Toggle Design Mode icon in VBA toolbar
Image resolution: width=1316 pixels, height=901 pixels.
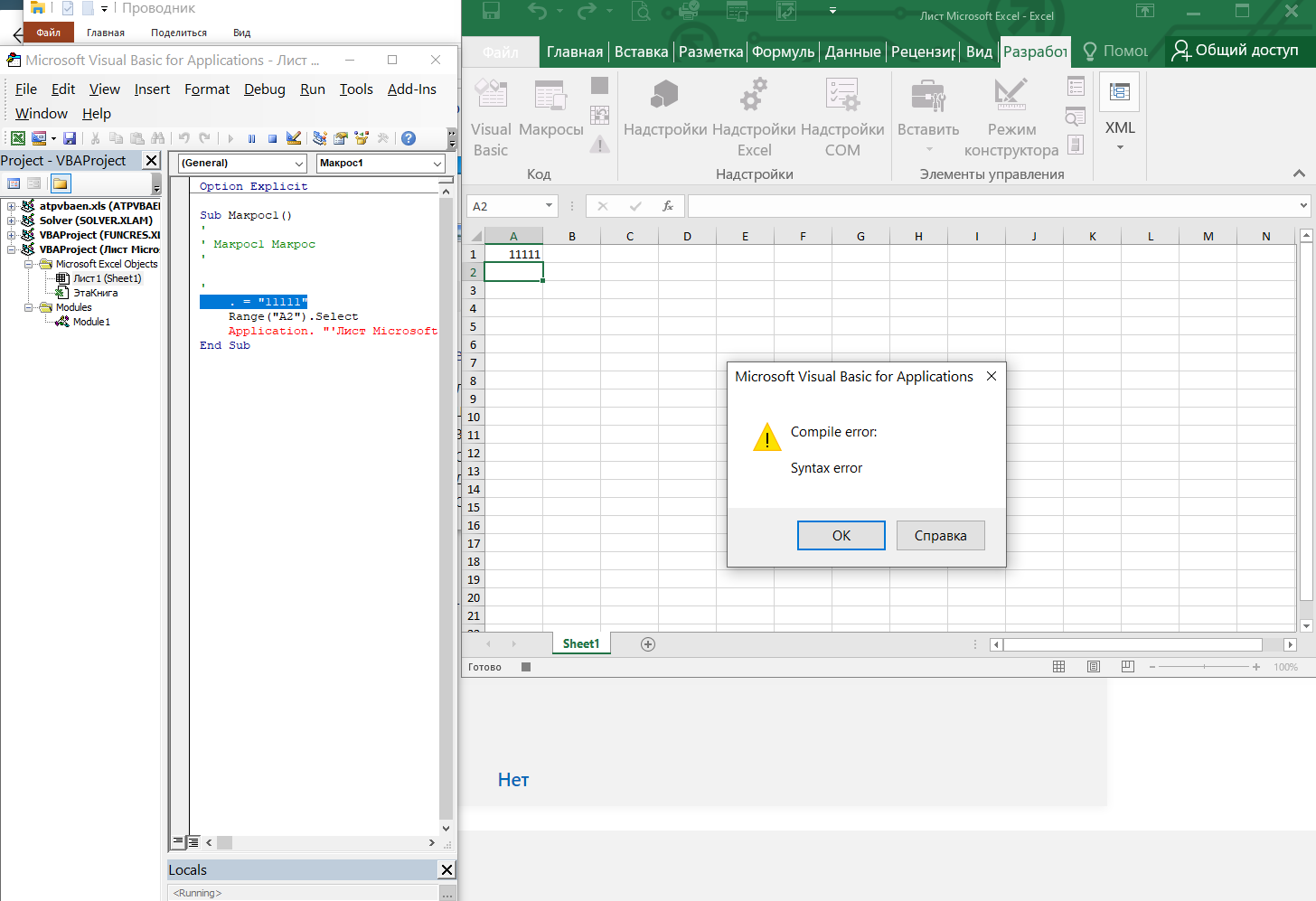[294, 138]
